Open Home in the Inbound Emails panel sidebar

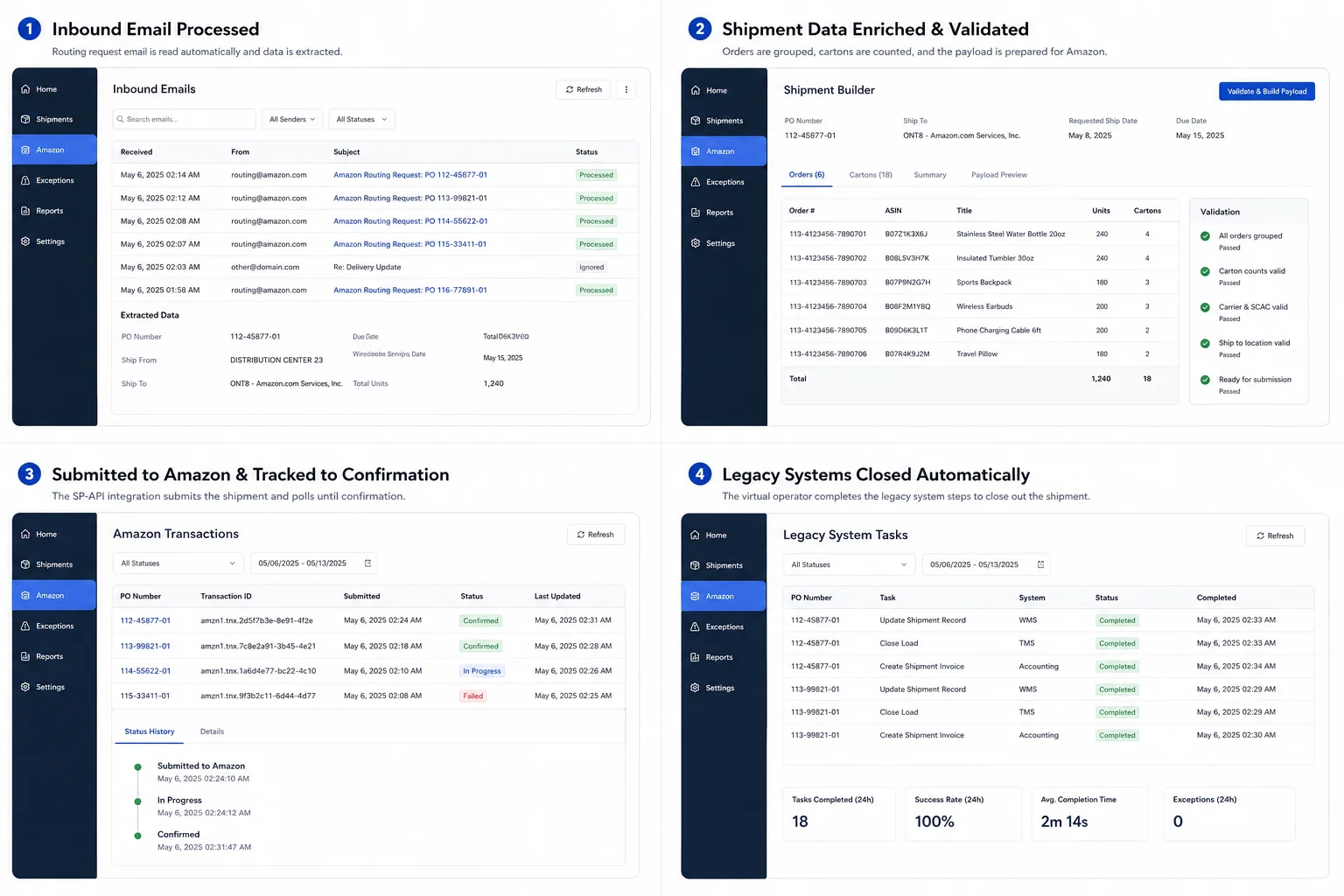(39, 89)
